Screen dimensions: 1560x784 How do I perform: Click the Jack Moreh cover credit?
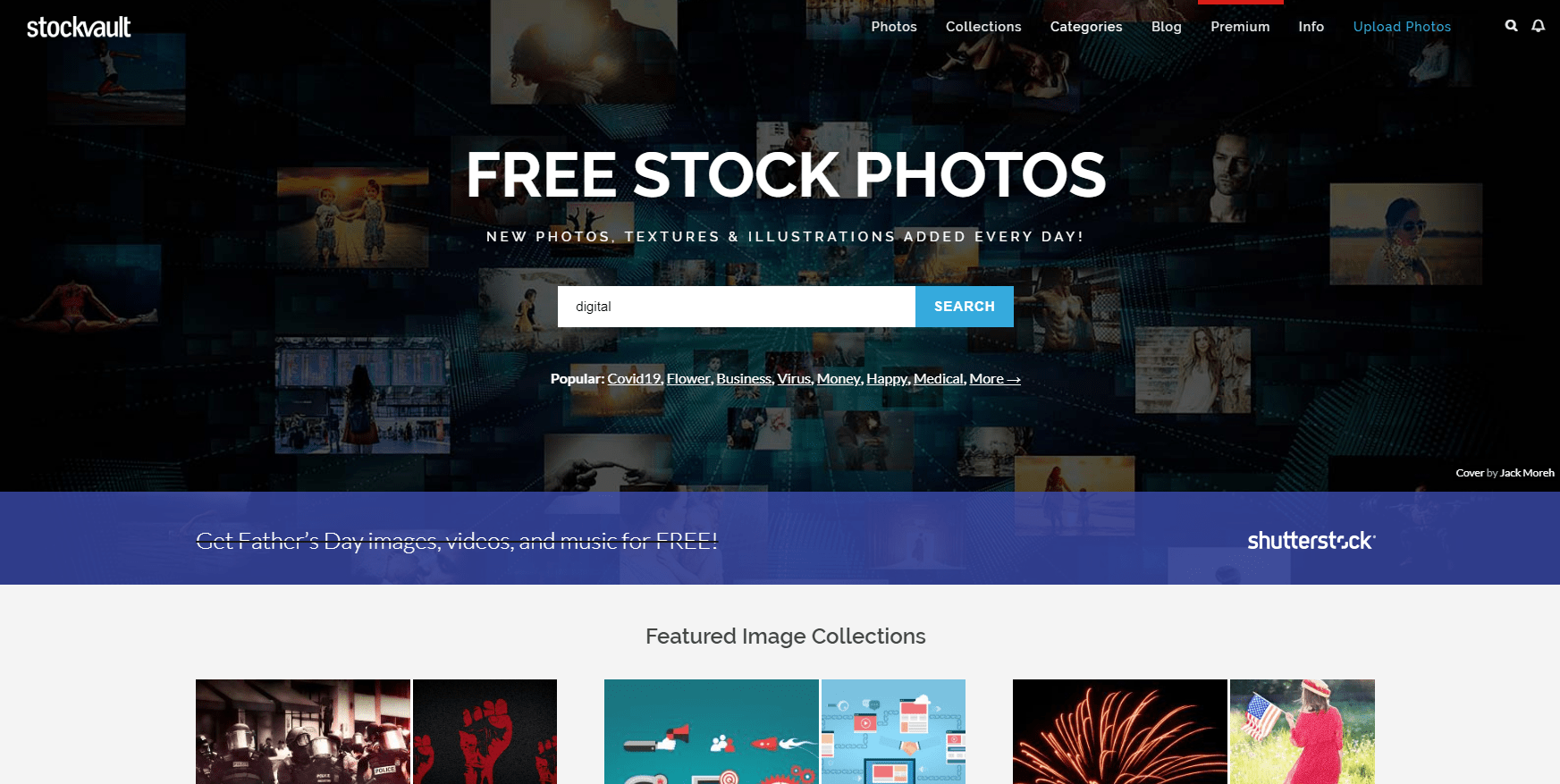point(1527,473)
